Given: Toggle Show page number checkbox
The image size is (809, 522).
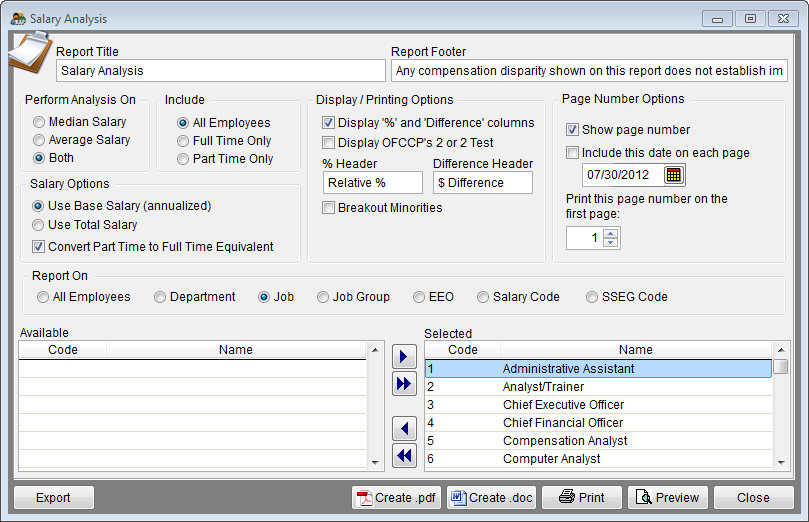Looking at the screenshot, I should click(572, 129).
